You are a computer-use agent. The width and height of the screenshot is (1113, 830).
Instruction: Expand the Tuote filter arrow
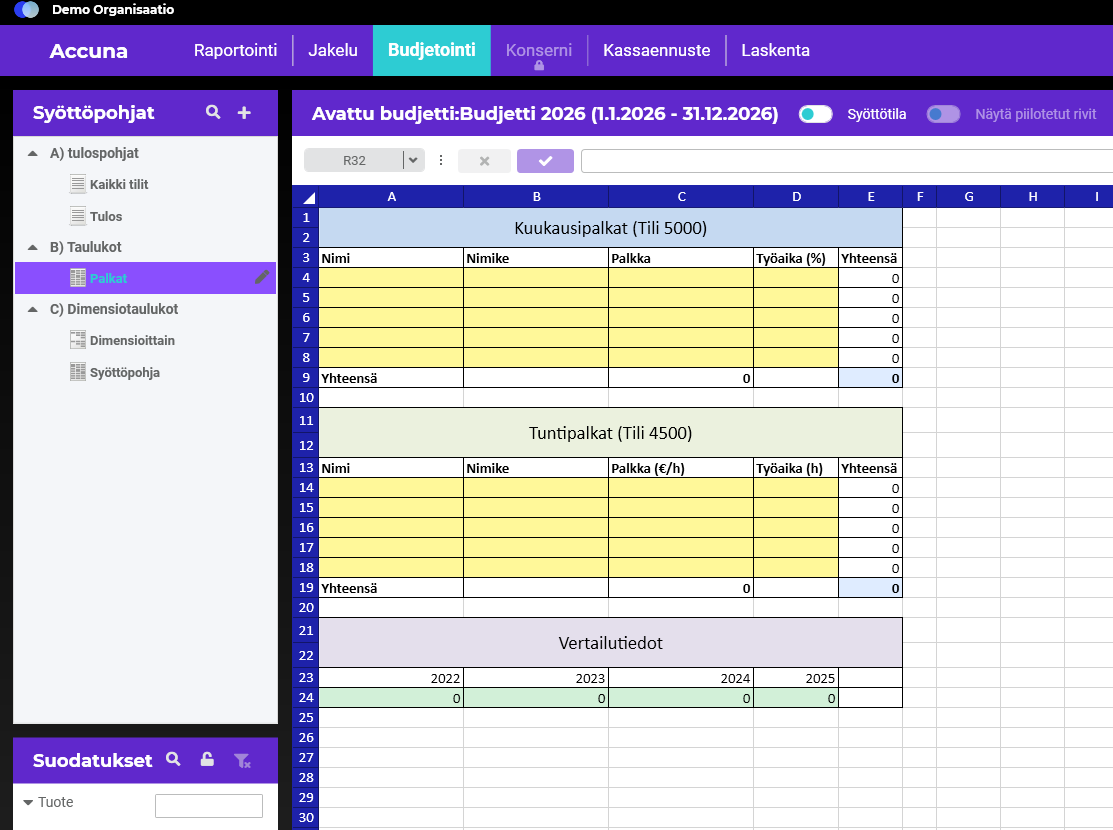(28, 802)
